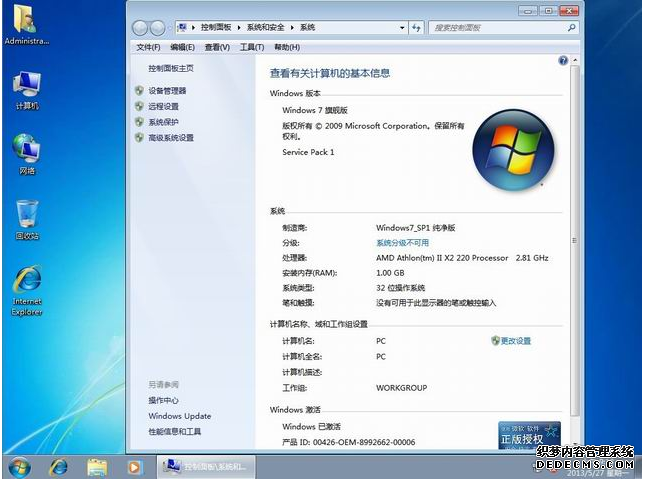
Task: Open the 编辑(E) menu
Action: coord(182,47)
